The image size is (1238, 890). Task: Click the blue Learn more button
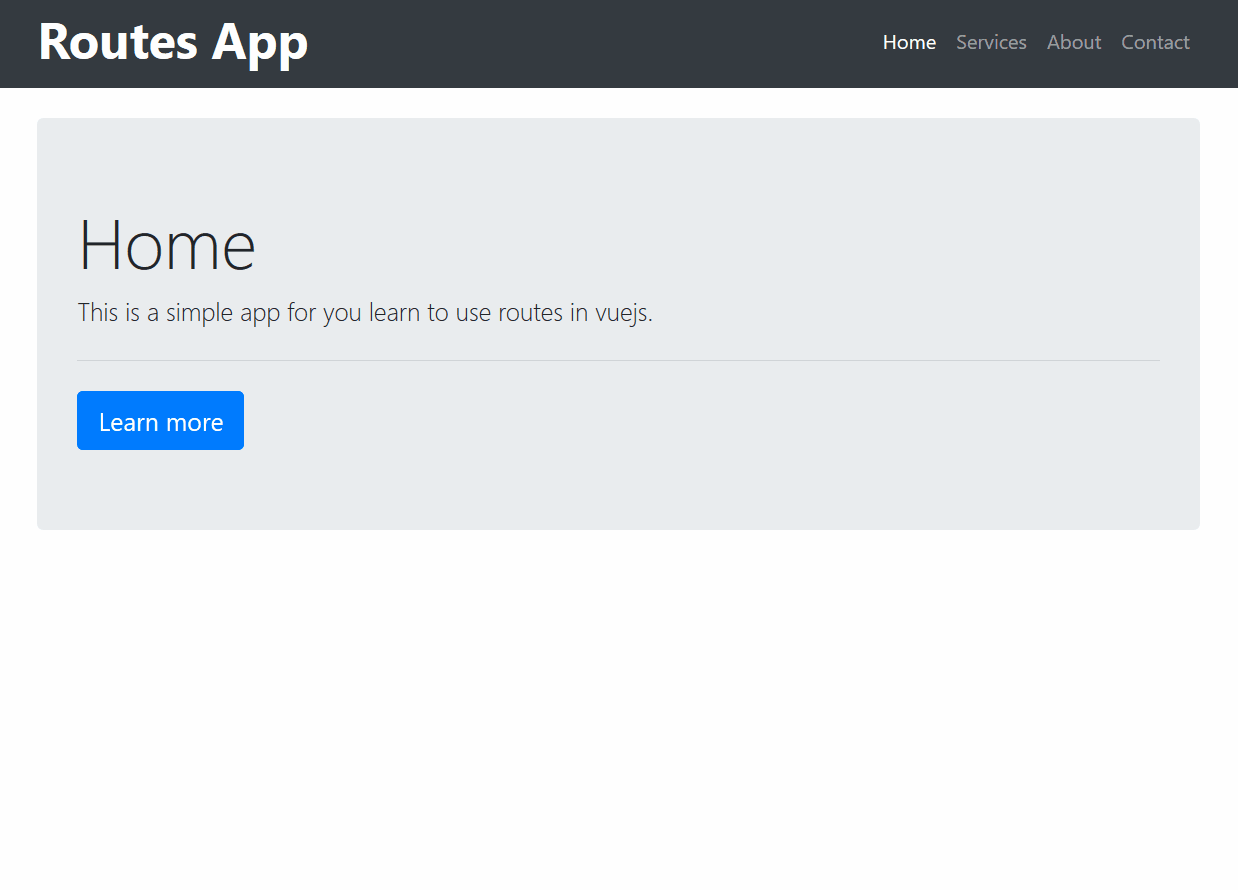[160, 421]
